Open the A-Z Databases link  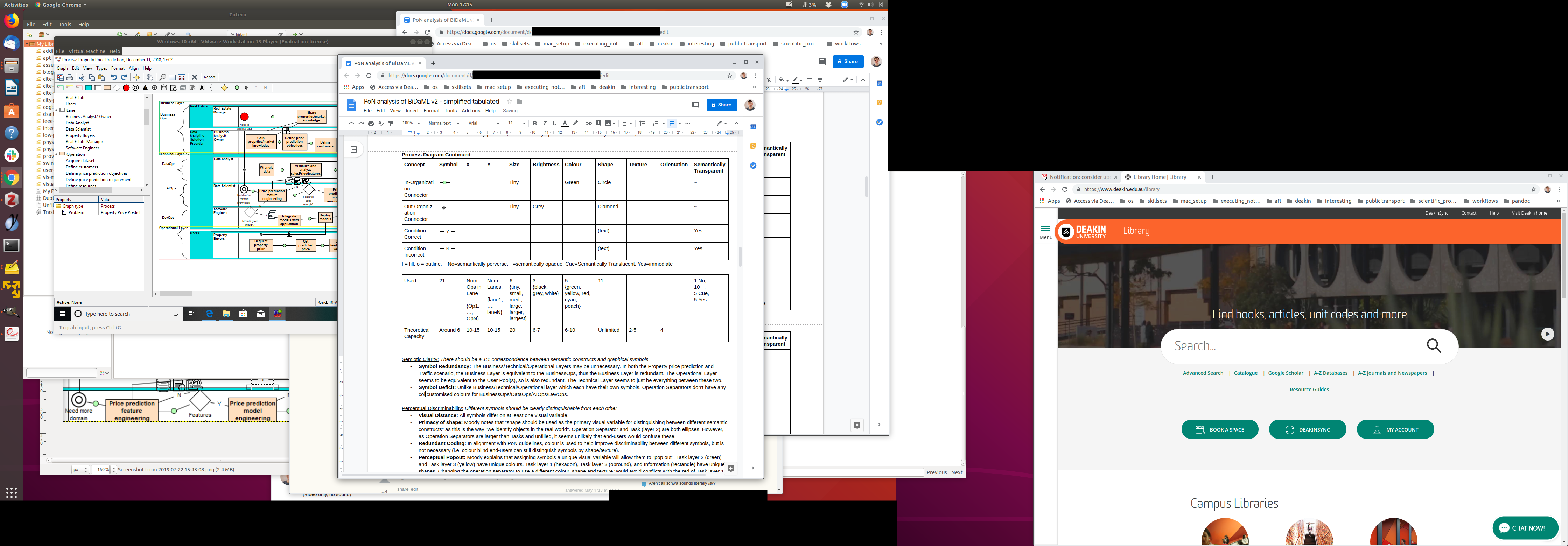(1330, 373)
